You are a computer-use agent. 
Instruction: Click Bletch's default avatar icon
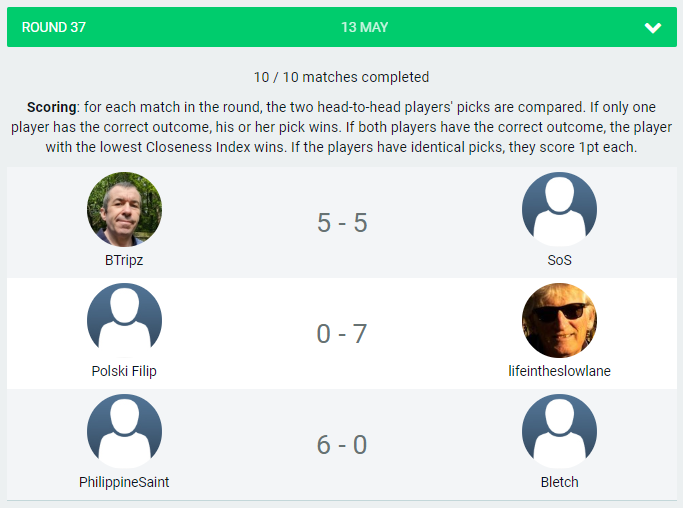tap(559, 432)
